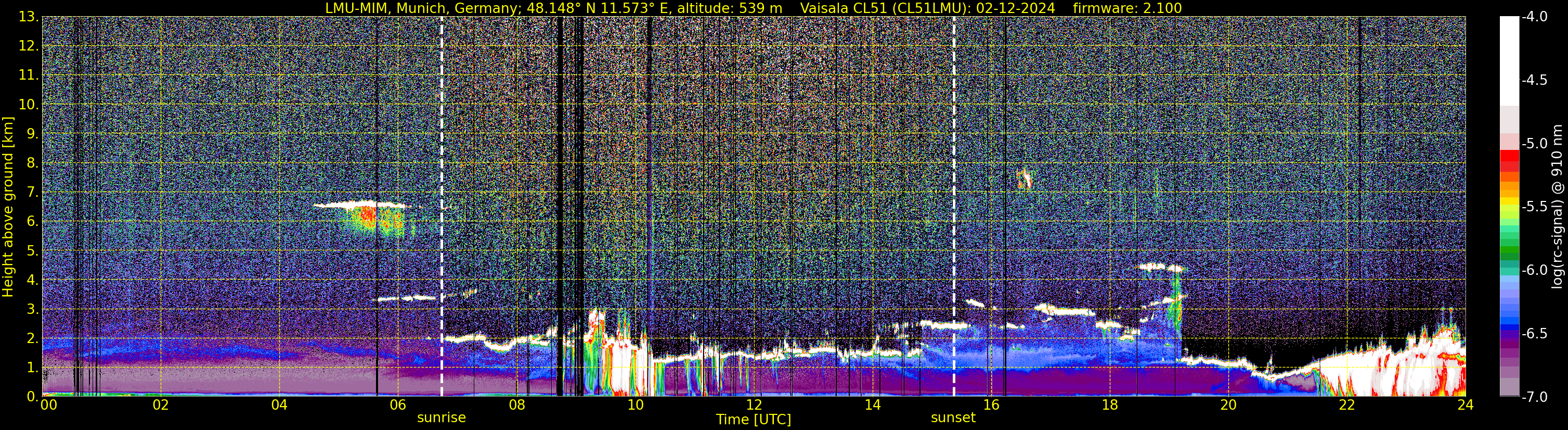This screenshot has width=1568, height=430.
Task: Click the time axis tick '22'
Action: tap(1346, 405)
